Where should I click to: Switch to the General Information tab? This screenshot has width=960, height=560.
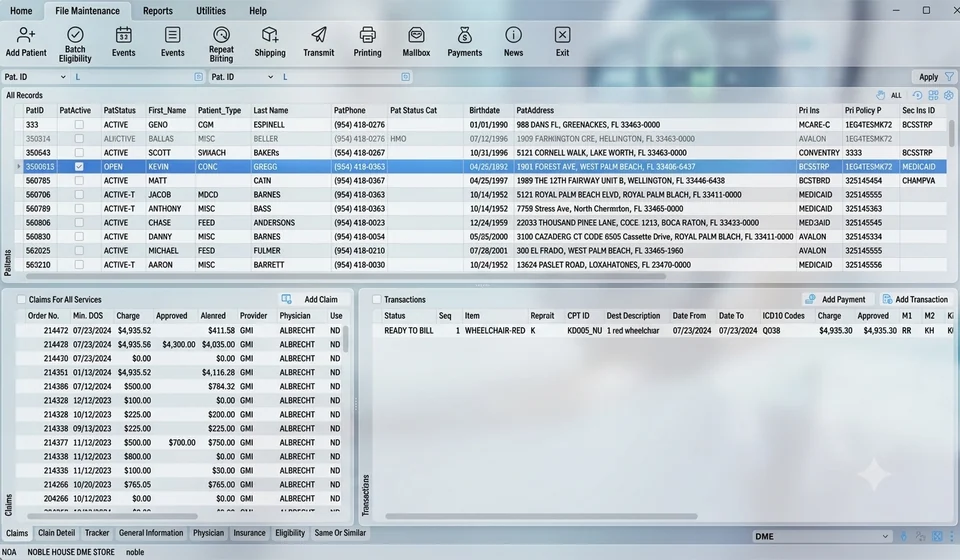click(x=151, y=533)
